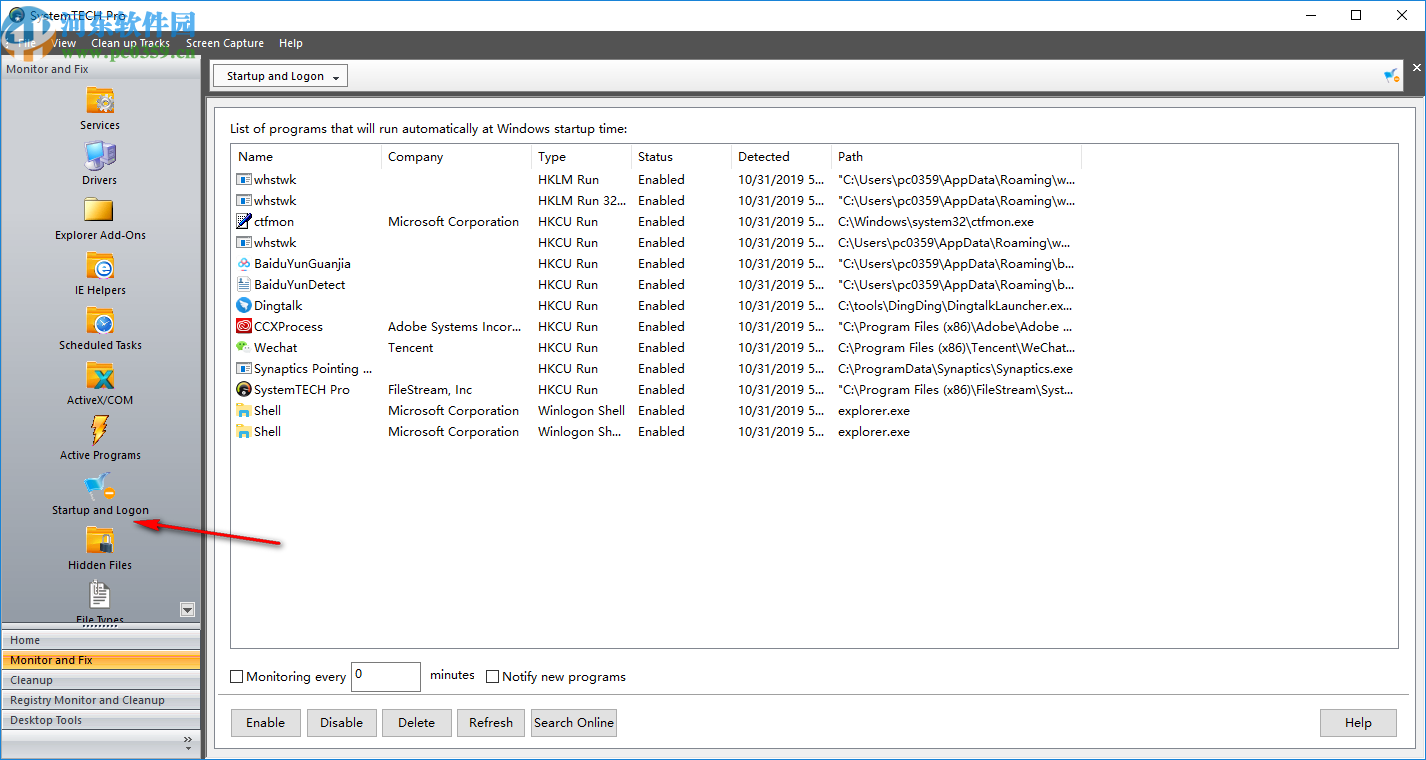1426x760 pixels.
Task: Sort list by Name column header
Action: coord(306,157)
